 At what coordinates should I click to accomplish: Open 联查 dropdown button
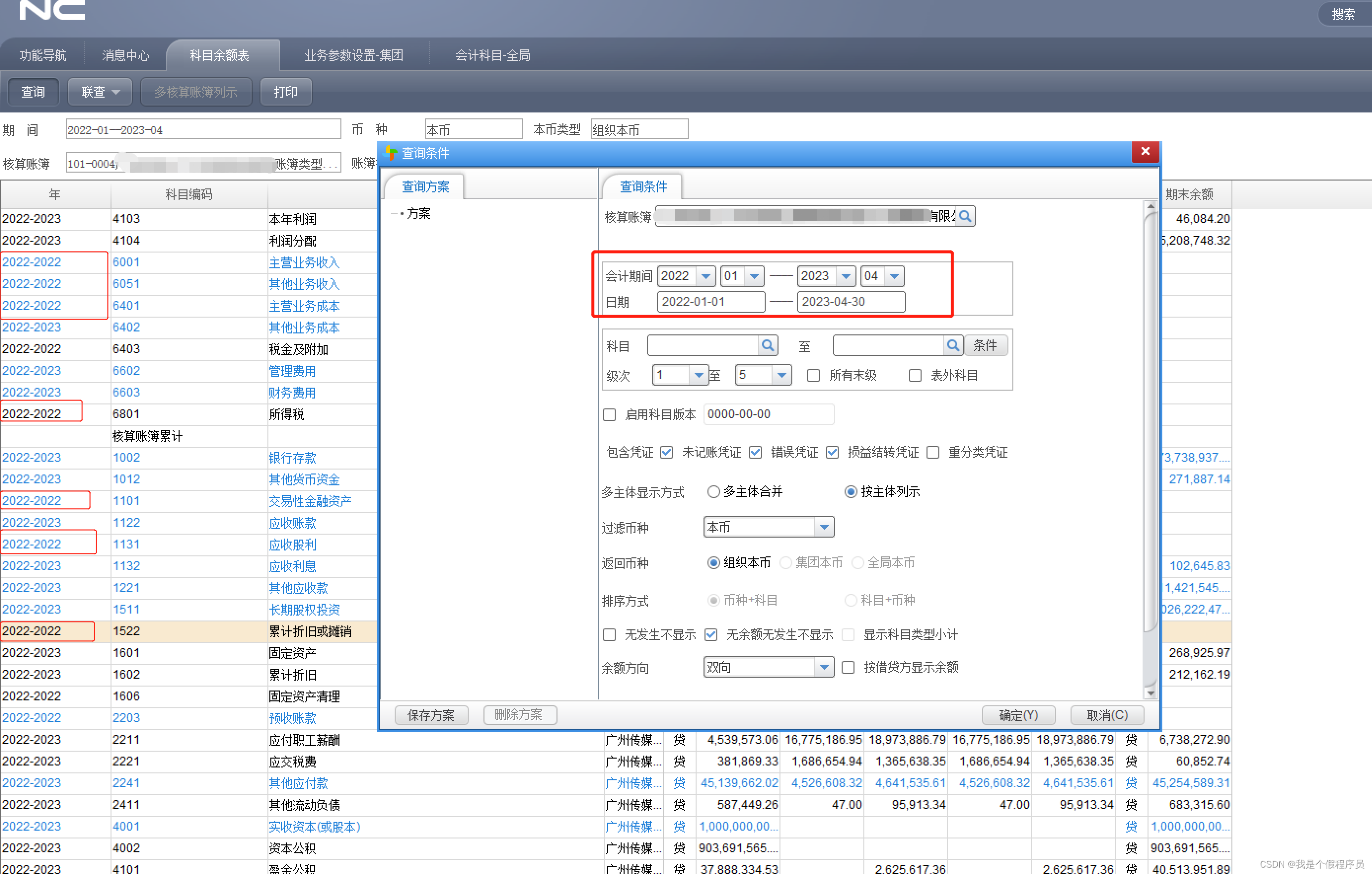(100, 92)
